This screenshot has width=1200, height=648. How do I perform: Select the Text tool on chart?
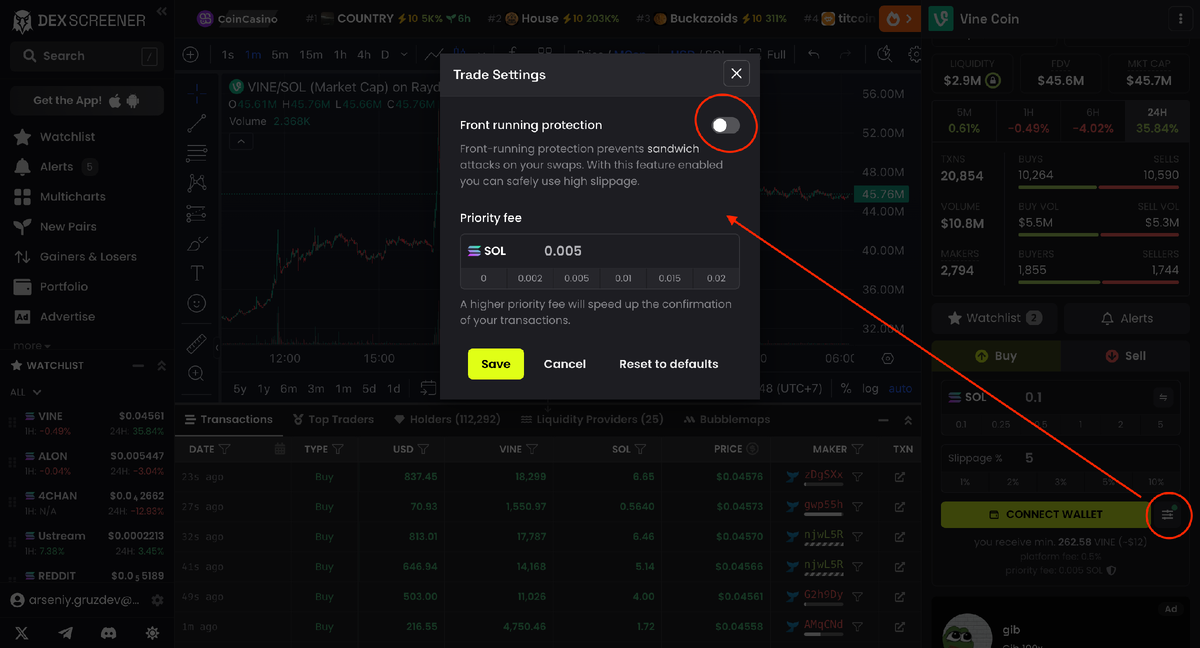click(196, 273)
